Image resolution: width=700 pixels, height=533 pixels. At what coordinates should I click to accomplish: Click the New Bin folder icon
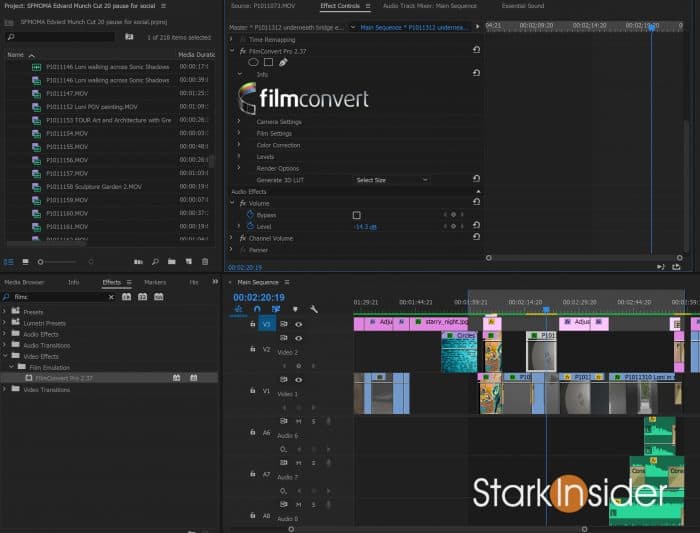pos(171,262)
